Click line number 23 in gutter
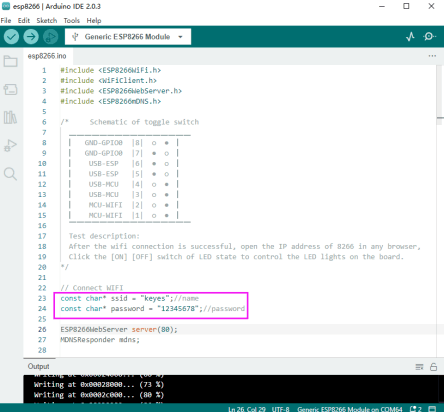The image size is (445, 412). 42,298
